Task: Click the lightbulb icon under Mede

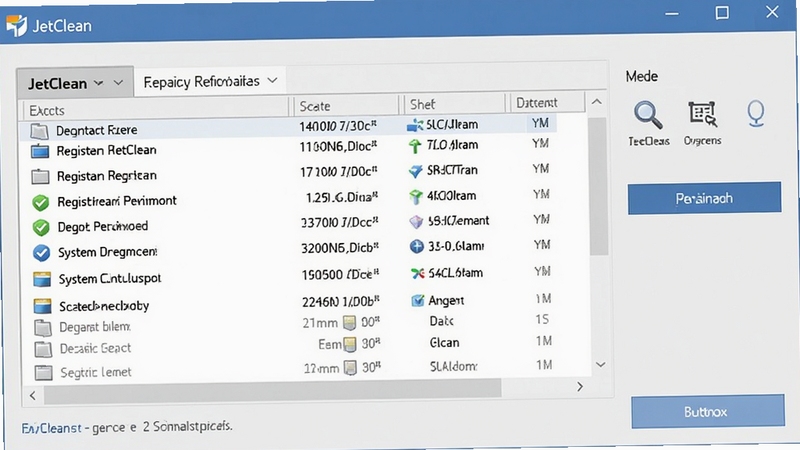Action: point(756,113)
